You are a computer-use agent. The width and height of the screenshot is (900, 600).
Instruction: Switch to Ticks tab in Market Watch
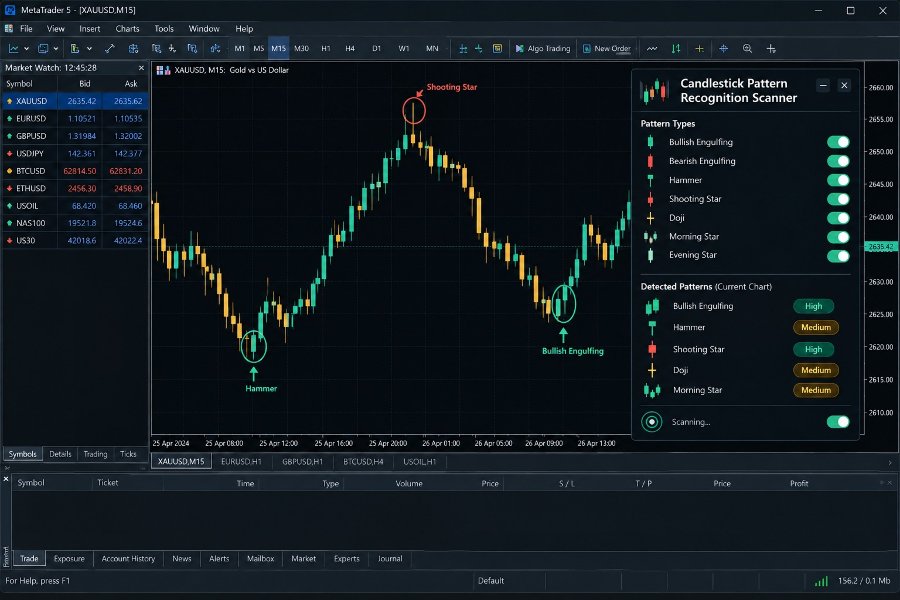[128, 454]
